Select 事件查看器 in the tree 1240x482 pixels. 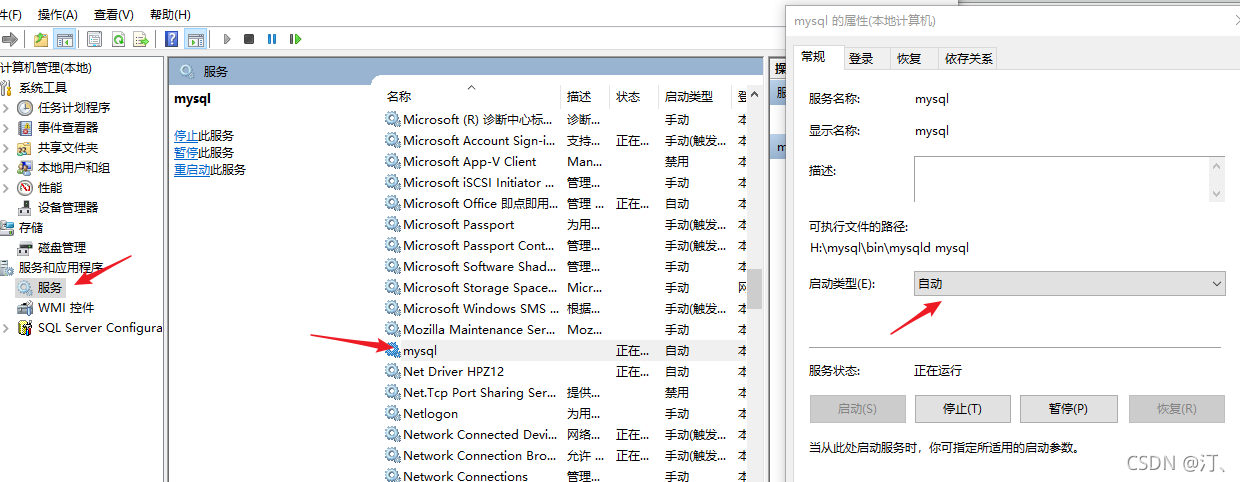68,127
